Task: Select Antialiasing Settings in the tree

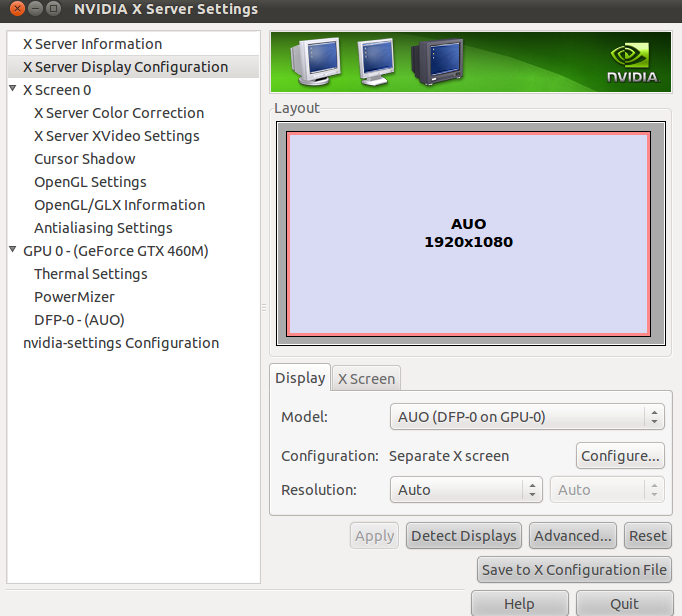Action: click(x=103, y=228)
